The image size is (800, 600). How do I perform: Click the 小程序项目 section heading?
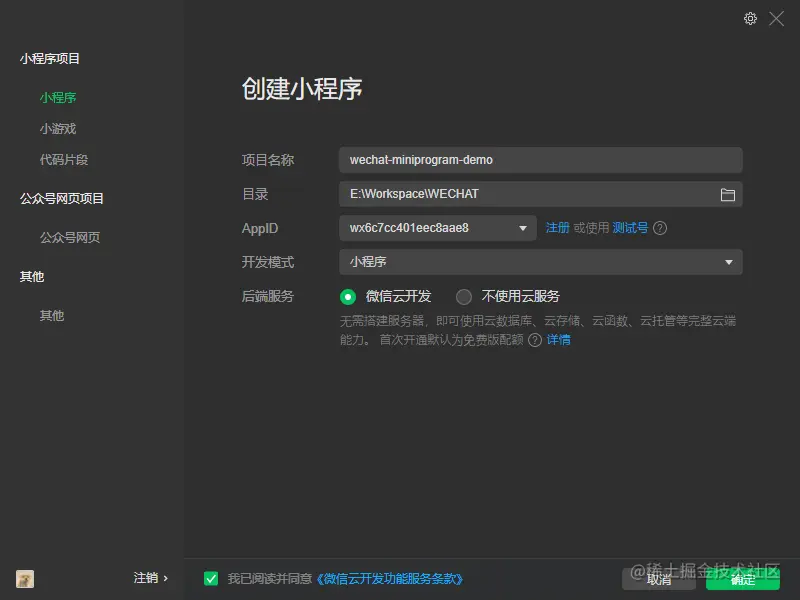(x=50, y=59)
